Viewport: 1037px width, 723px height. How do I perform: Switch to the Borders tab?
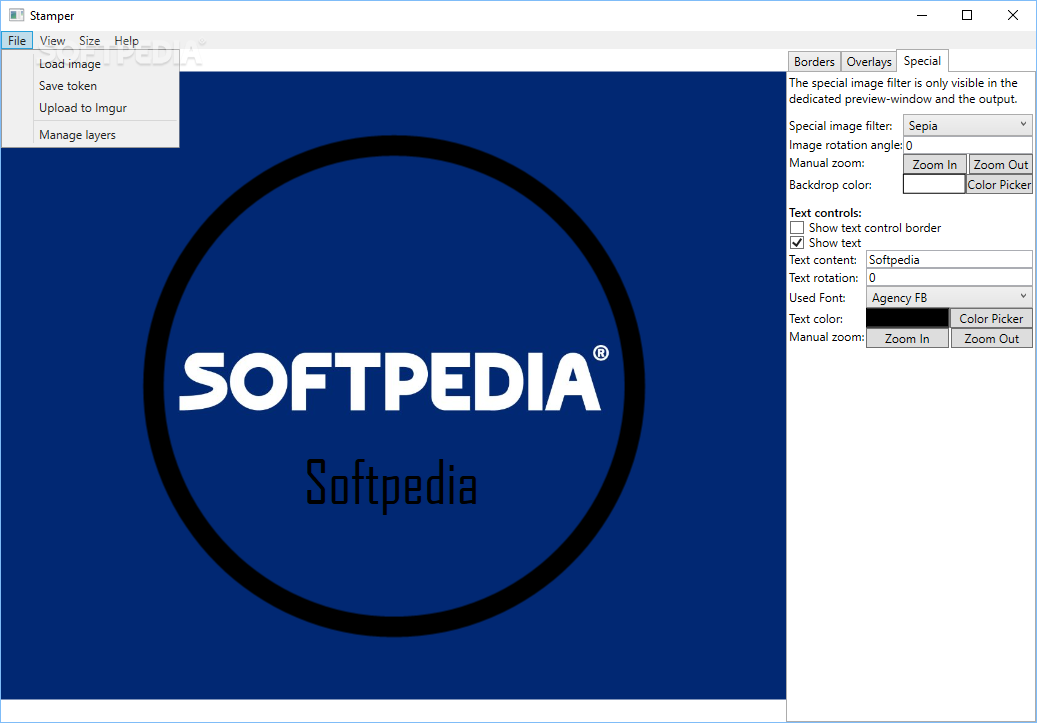pyautogui.click(x=814, y=62)
